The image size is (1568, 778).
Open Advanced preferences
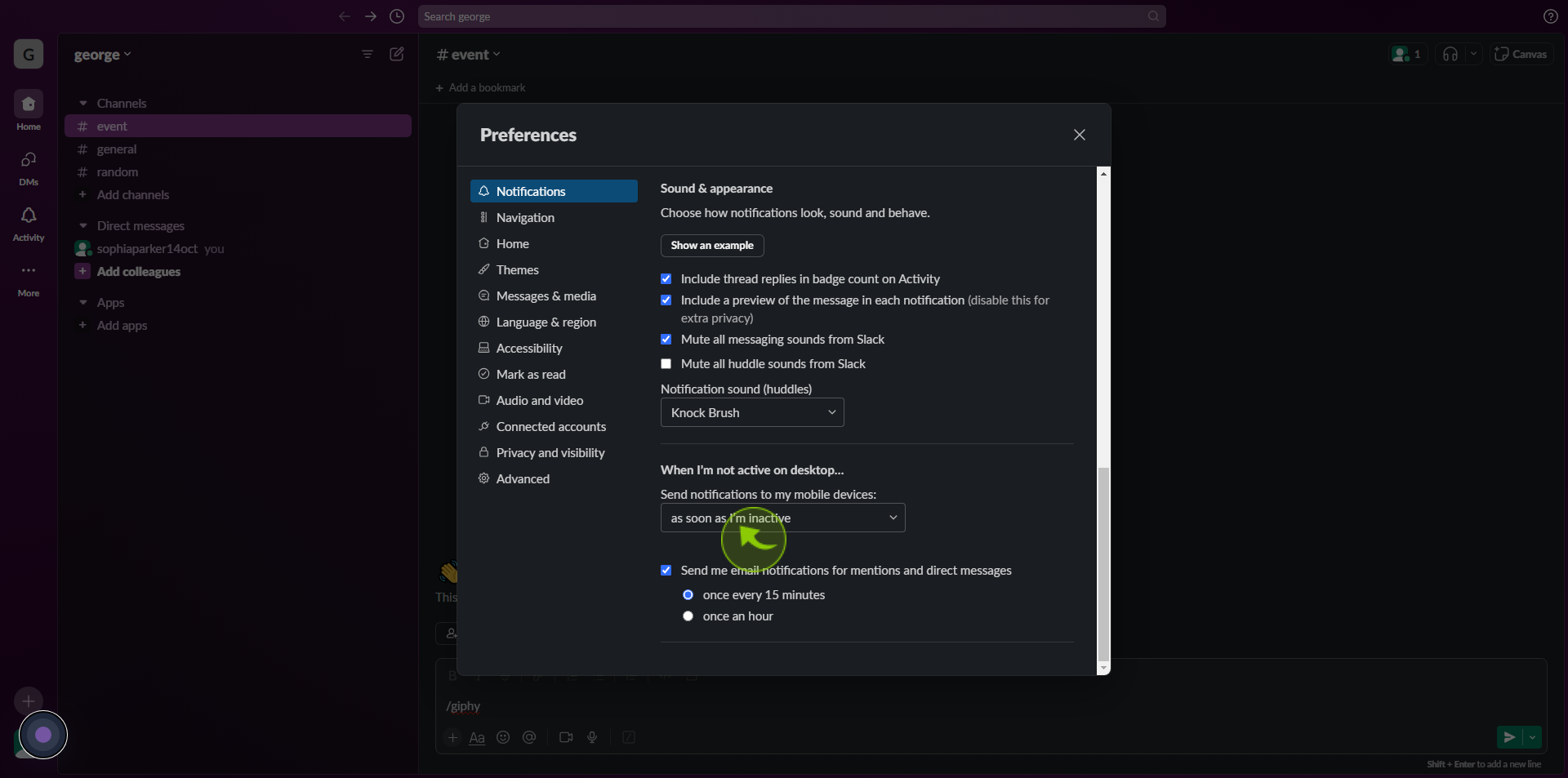(x=554, y=478)
